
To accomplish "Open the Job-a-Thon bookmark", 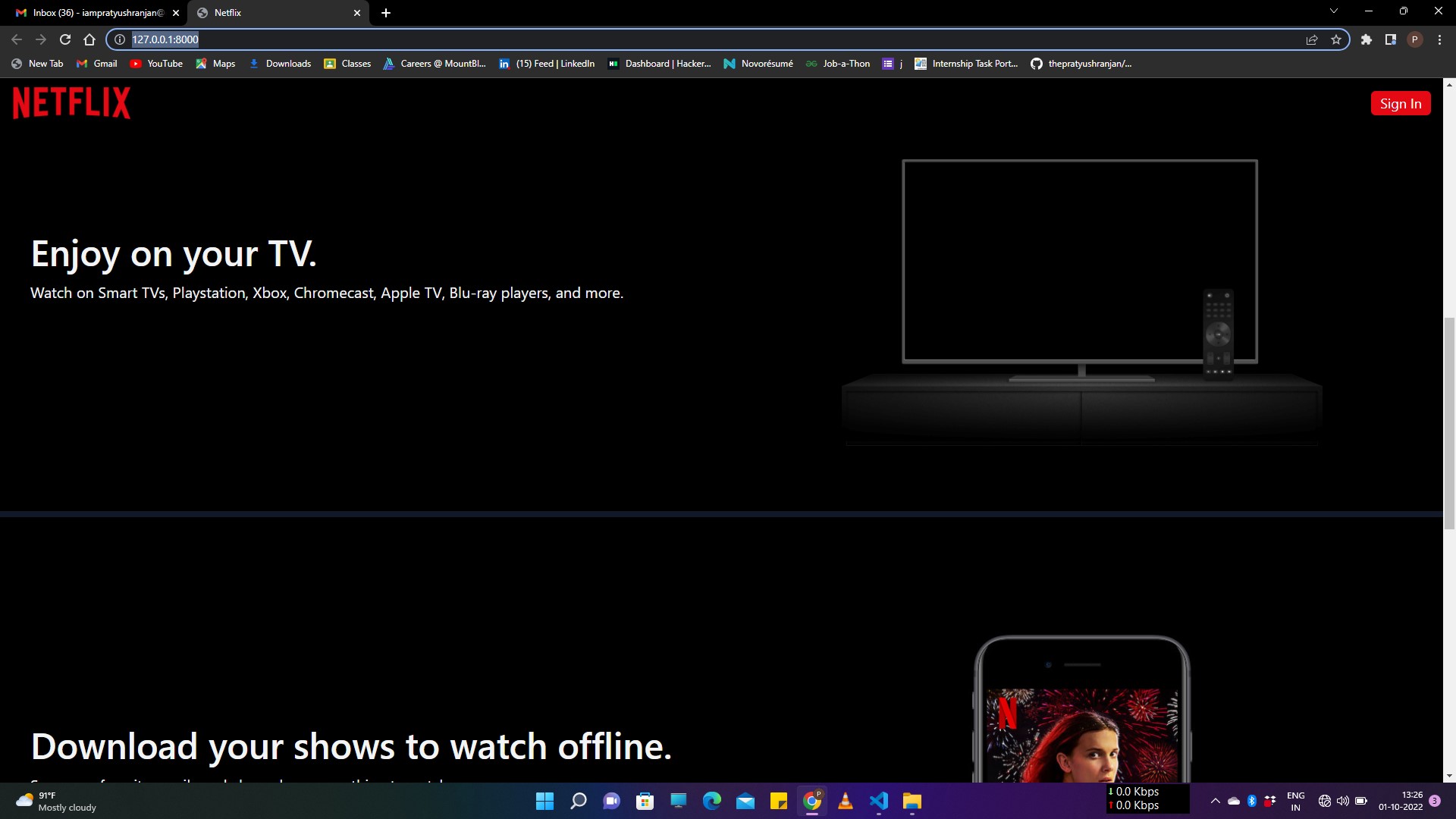I will click(x=838, y=64).
